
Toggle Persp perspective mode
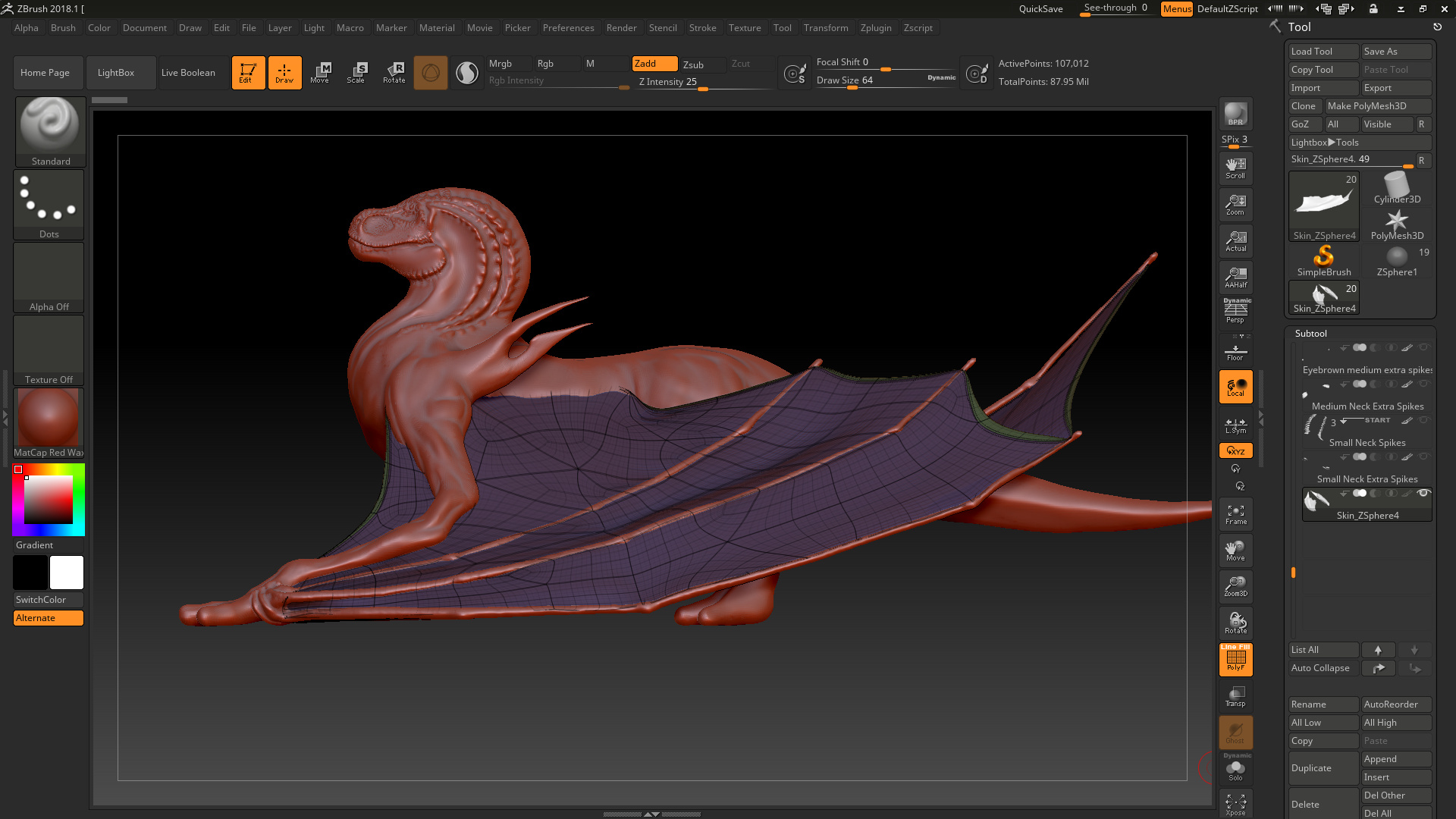point(1235,312)
